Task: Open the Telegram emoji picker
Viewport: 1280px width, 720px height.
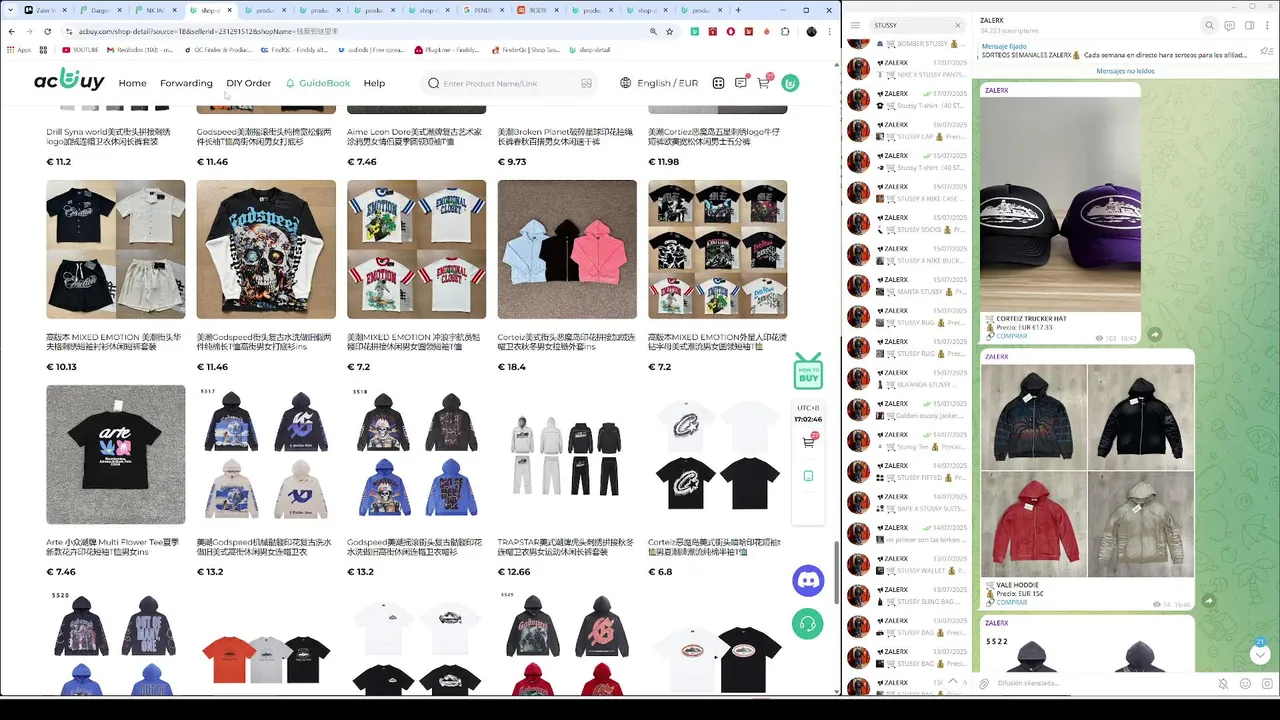Action: click(x=1245, y=684)
